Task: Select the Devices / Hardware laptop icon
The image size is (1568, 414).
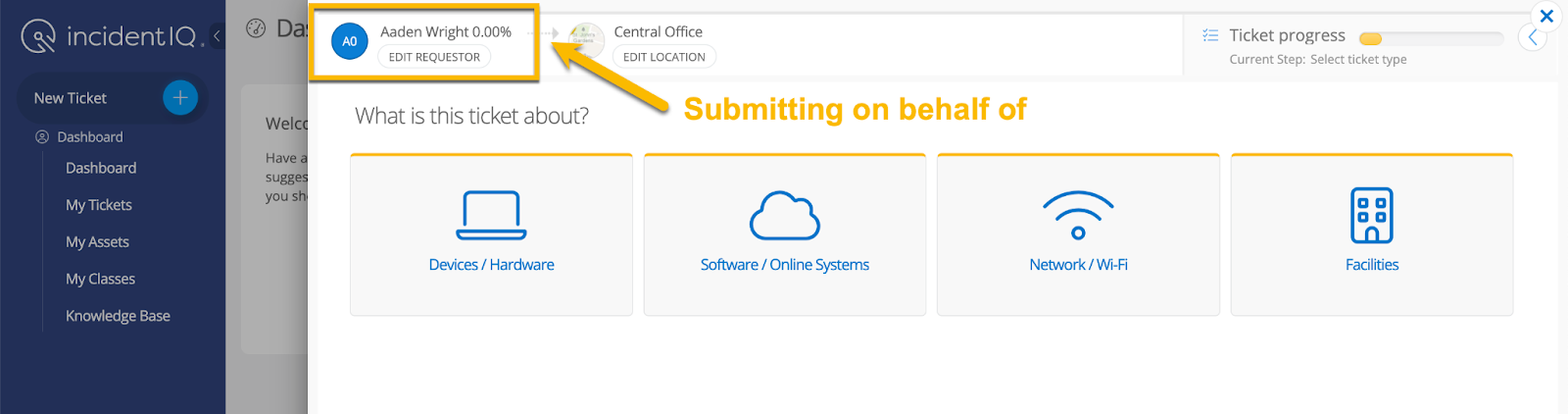Action: click(491, 216)
